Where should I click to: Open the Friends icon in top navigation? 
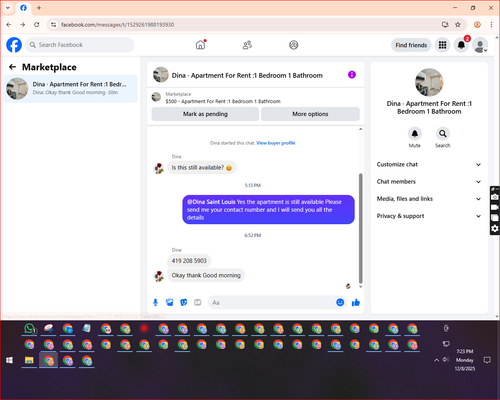click(247, 45)
